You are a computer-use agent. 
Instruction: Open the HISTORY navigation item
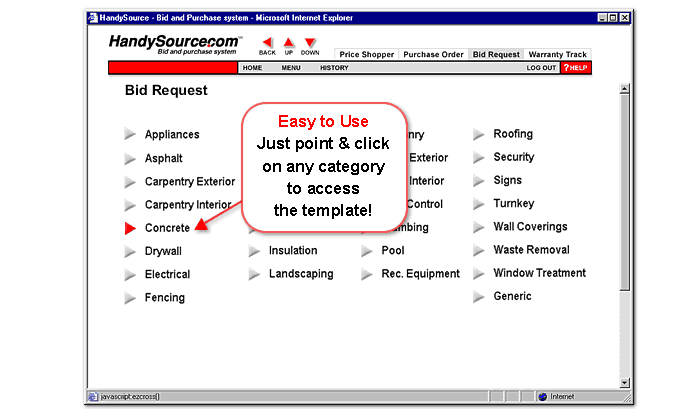[x=334, y=68]
